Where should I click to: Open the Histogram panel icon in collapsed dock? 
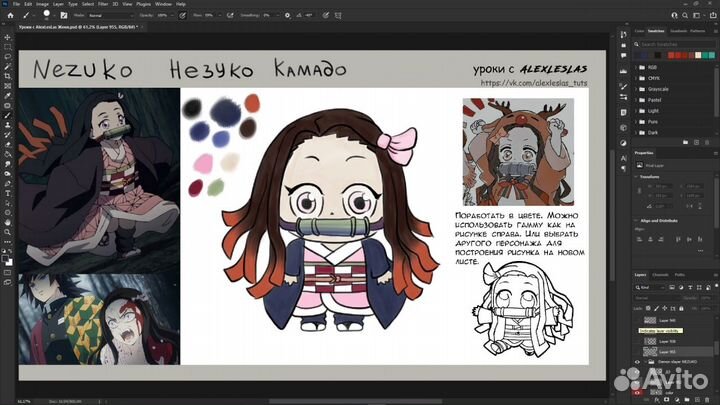[x=623, y=71]
